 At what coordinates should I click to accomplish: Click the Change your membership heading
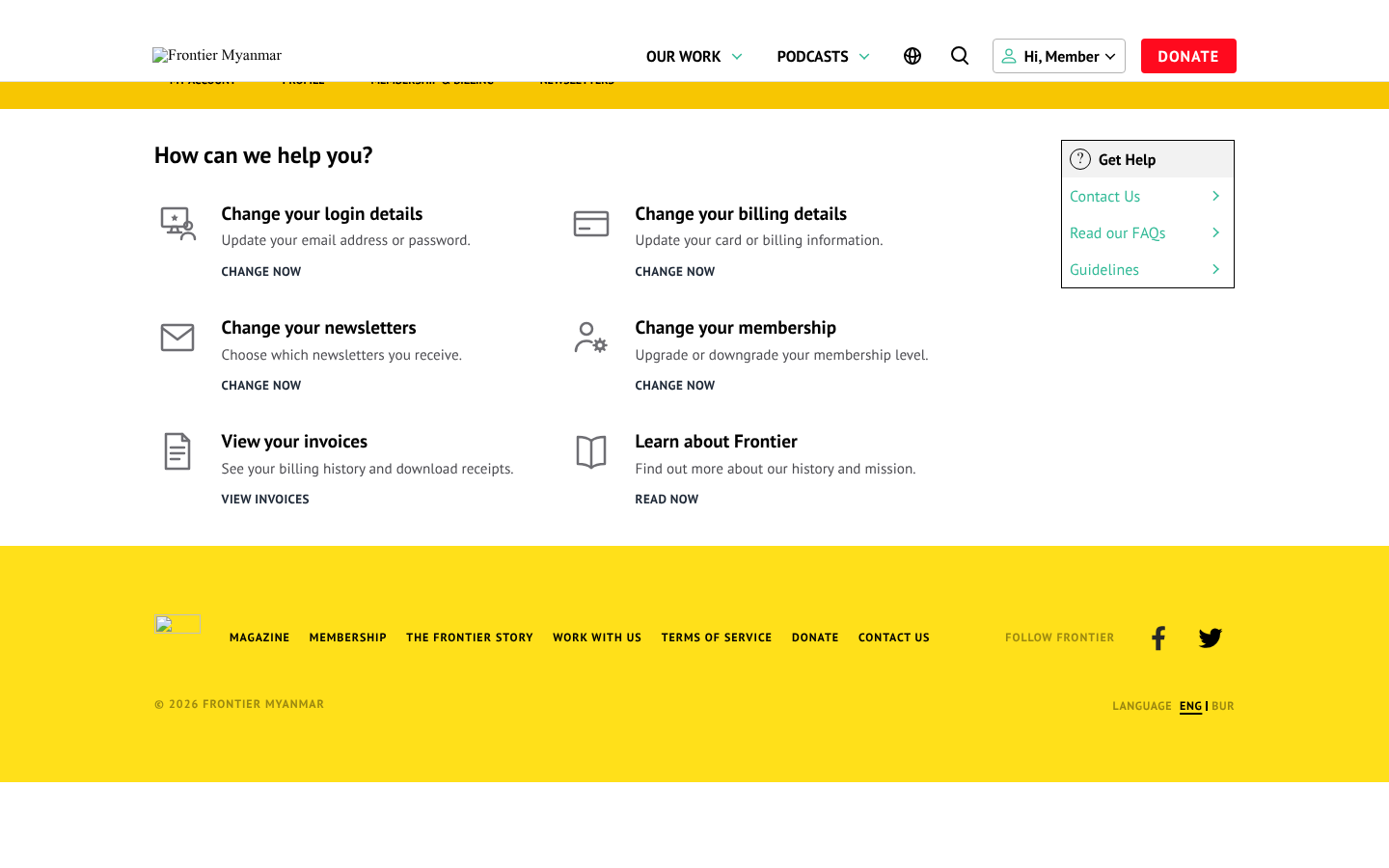(736, 327)
